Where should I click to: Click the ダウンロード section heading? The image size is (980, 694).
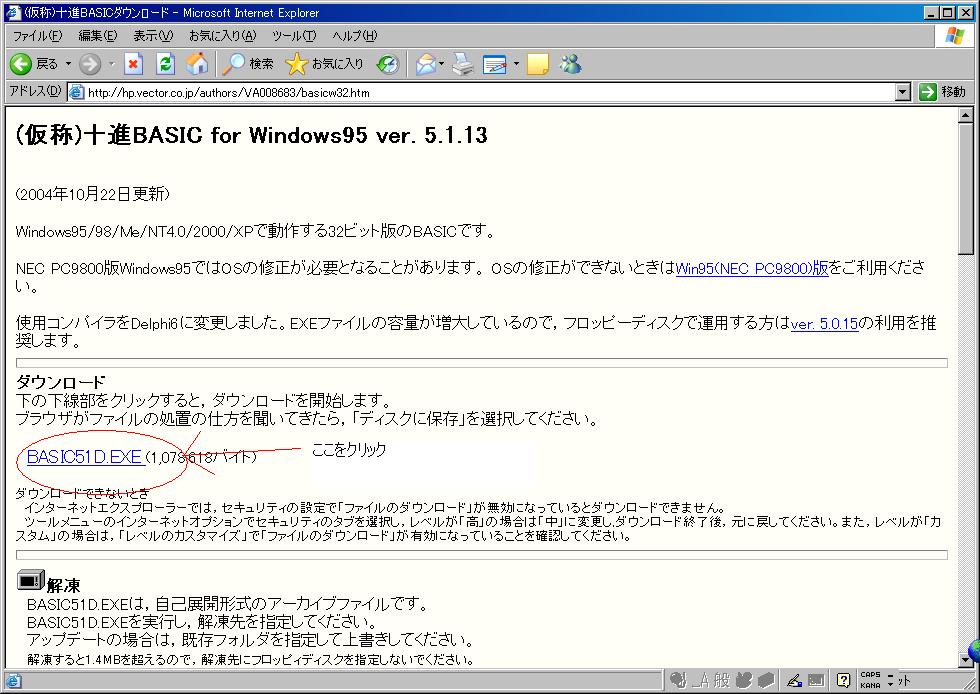61,382
